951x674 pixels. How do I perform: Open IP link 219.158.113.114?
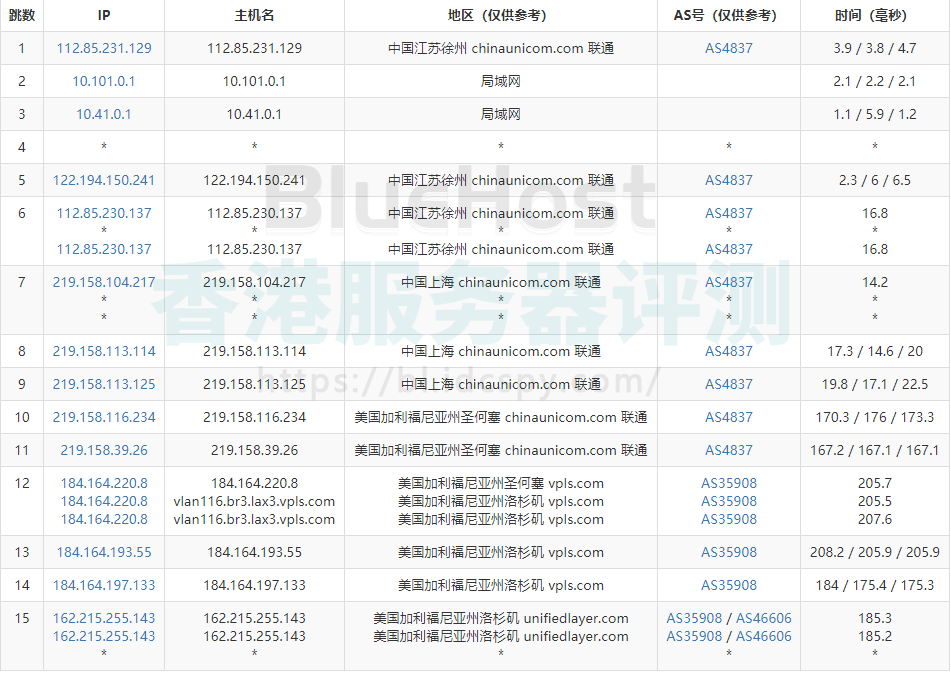click(x=104, y=351)
